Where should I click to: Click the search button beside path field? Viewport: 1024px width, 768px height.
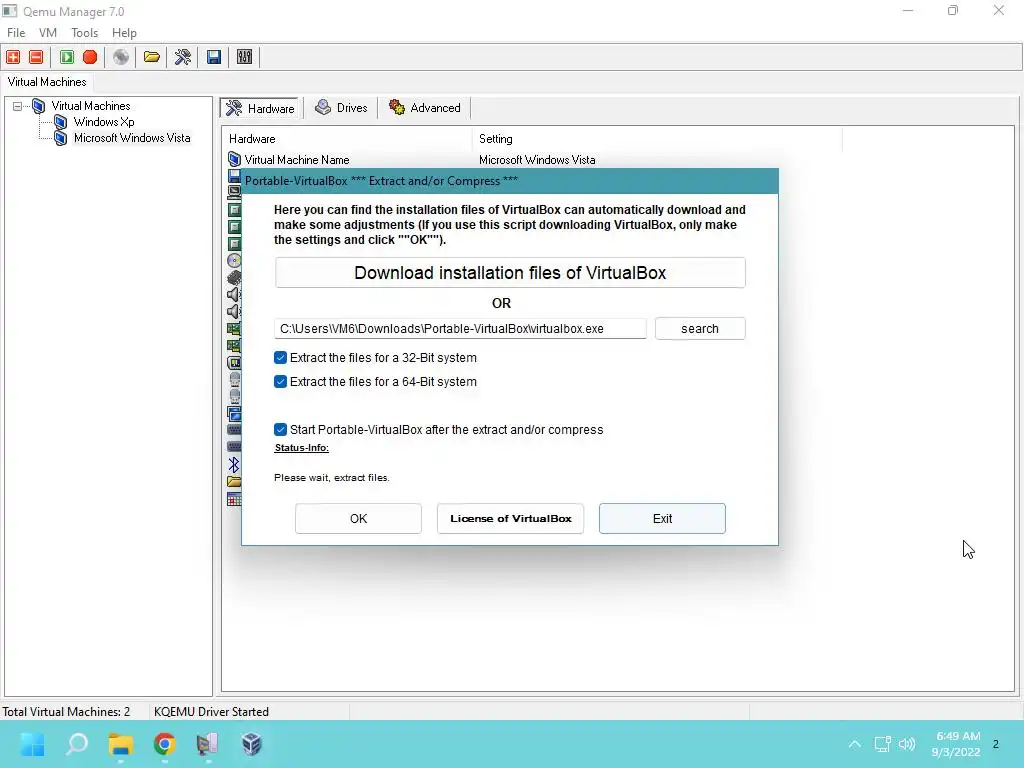pyautogui.click(x=699, y=328)
